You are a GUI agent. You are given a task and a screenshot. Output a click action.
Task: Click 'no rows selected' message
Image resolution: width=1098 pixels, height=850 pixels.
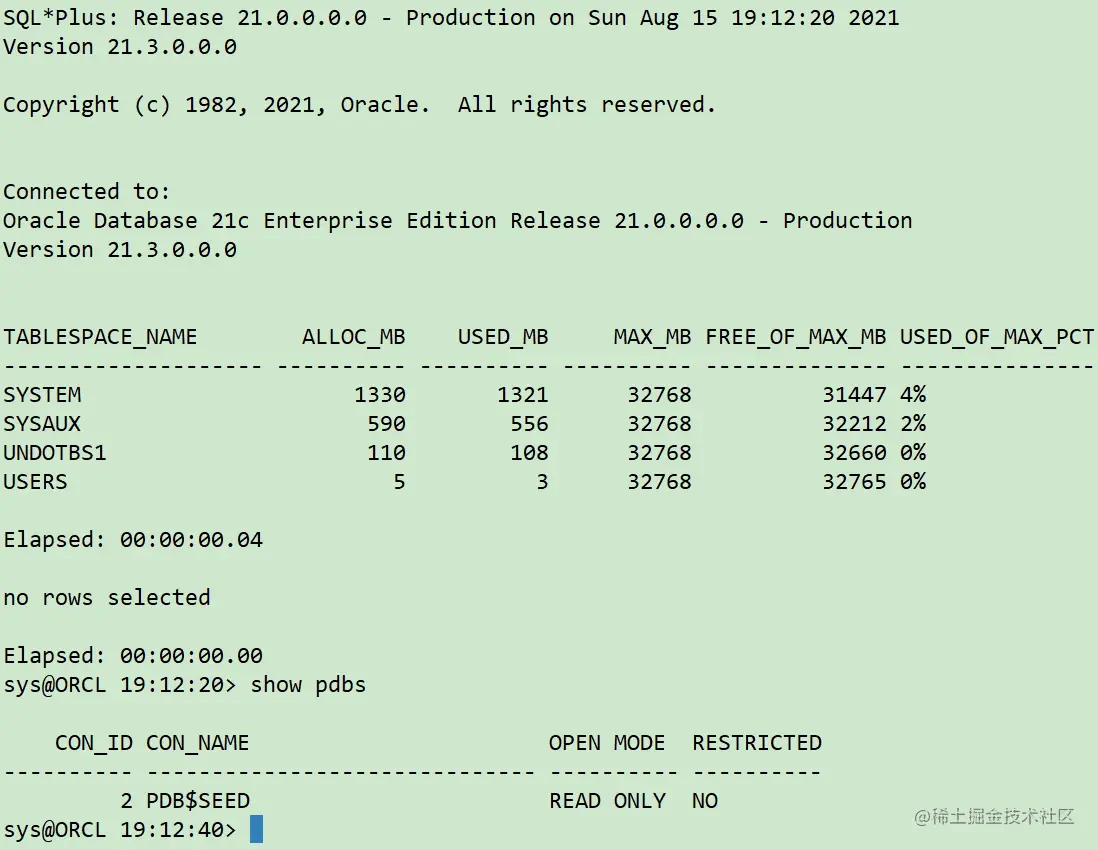pos(106,597)
